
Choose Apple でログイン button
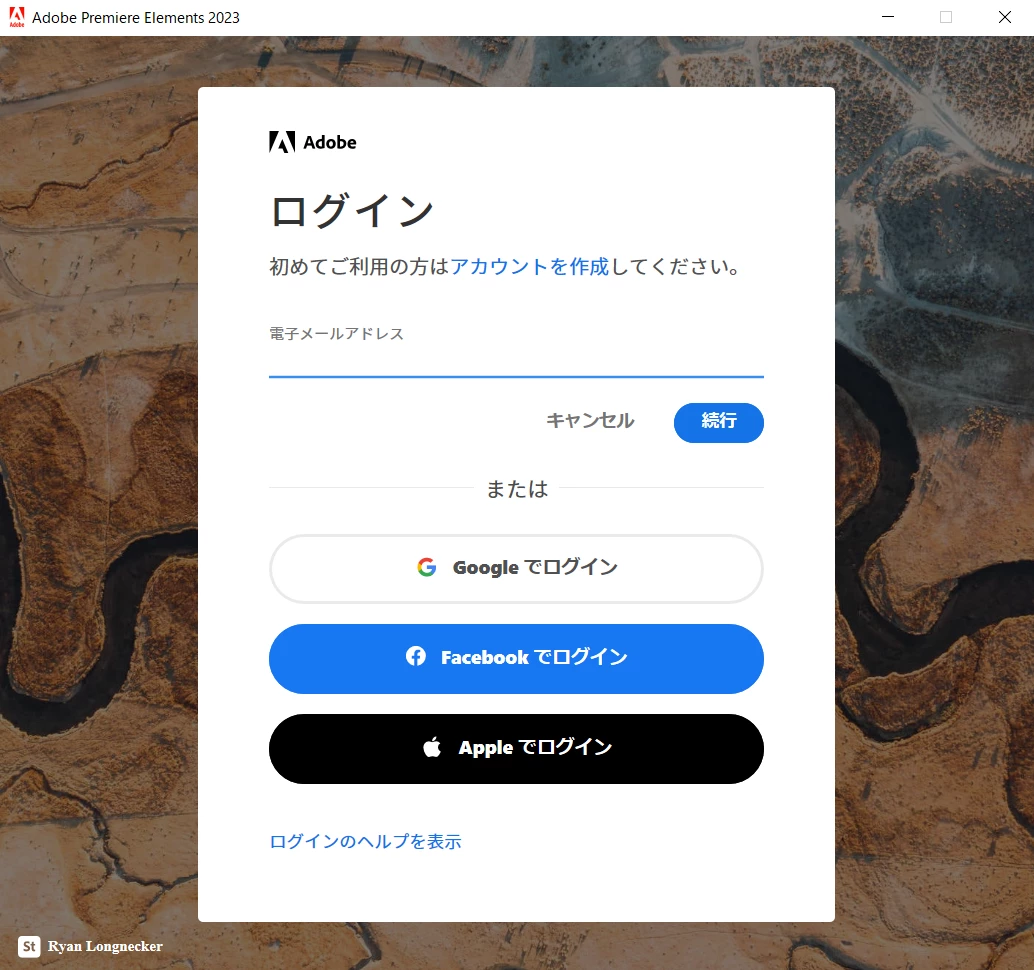516,749
